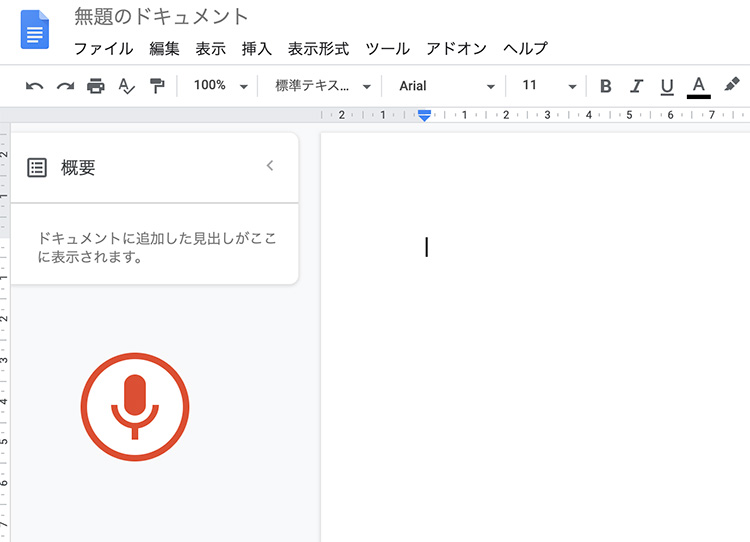Collapse the 概要 outline panel arrow
The height and width of the screenshot is (542, 750).
[270, 166]
